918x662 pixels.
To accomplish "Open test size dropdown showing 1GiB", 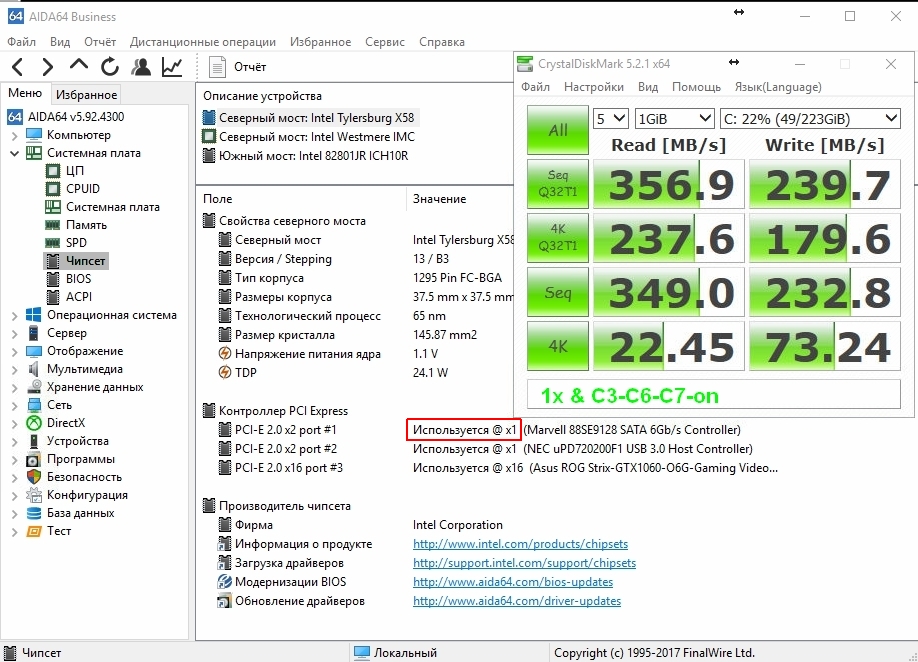I will coord(674,119).
